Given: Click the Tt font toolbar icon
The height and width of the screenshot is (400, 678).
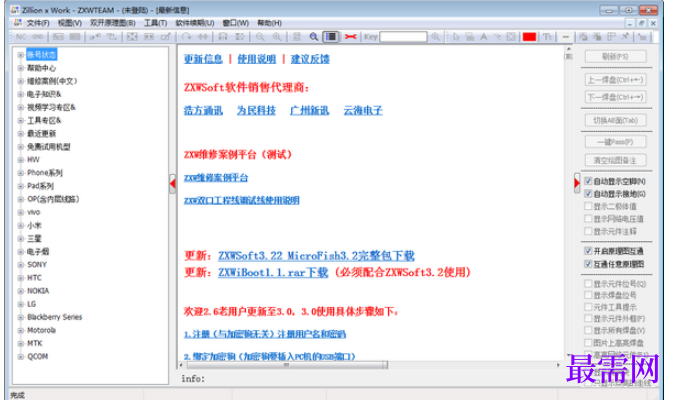Looking at the screenshot, I should click(548, 37).
